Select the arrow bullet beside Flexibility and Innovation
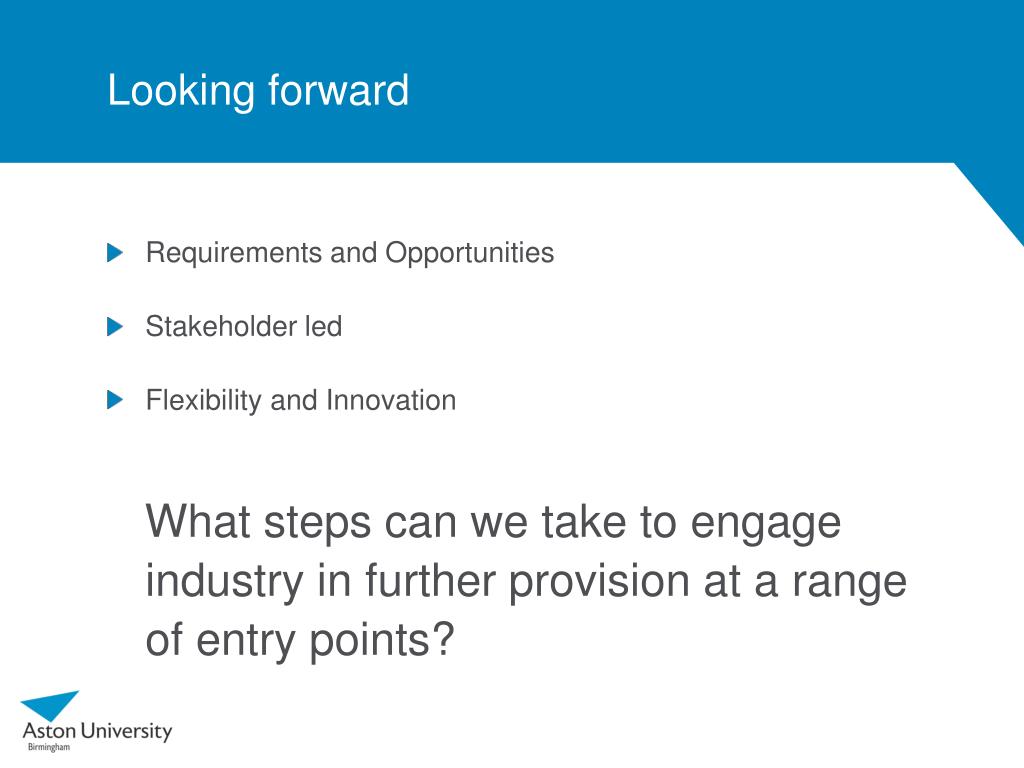Screen dimensions: 1024x768 [x=115, y=400]
